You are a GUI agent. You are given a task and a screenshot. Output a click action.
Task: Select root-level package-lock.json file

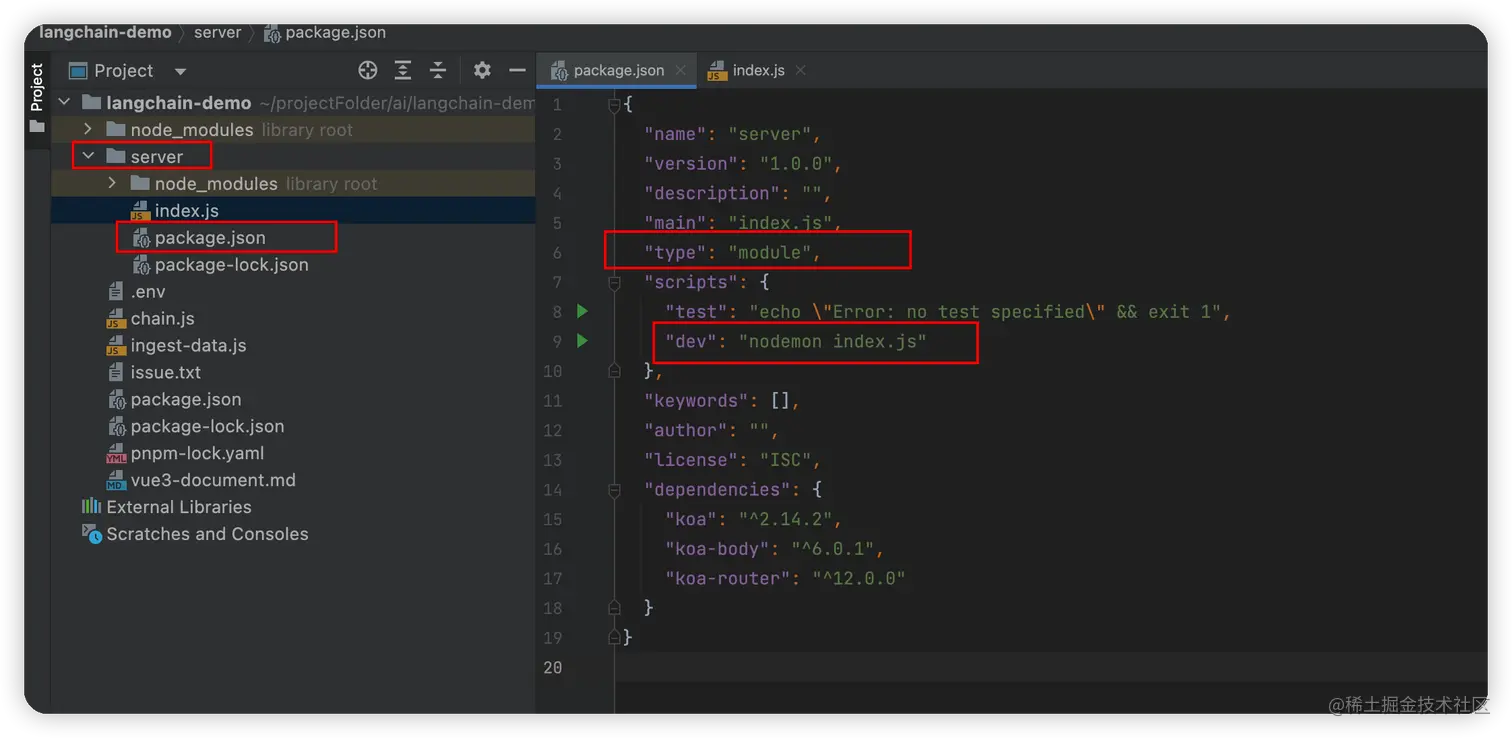[207, 426]
